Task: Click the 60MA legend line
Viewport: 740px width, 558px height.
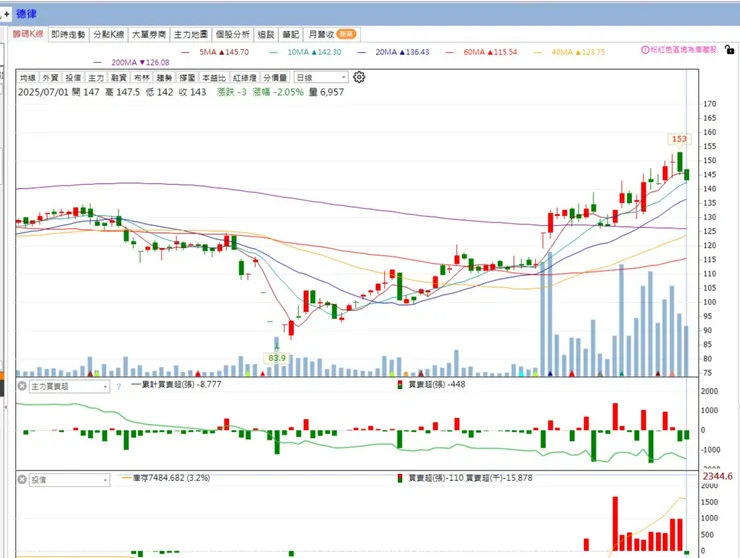Action: click(x=481, y=52)
